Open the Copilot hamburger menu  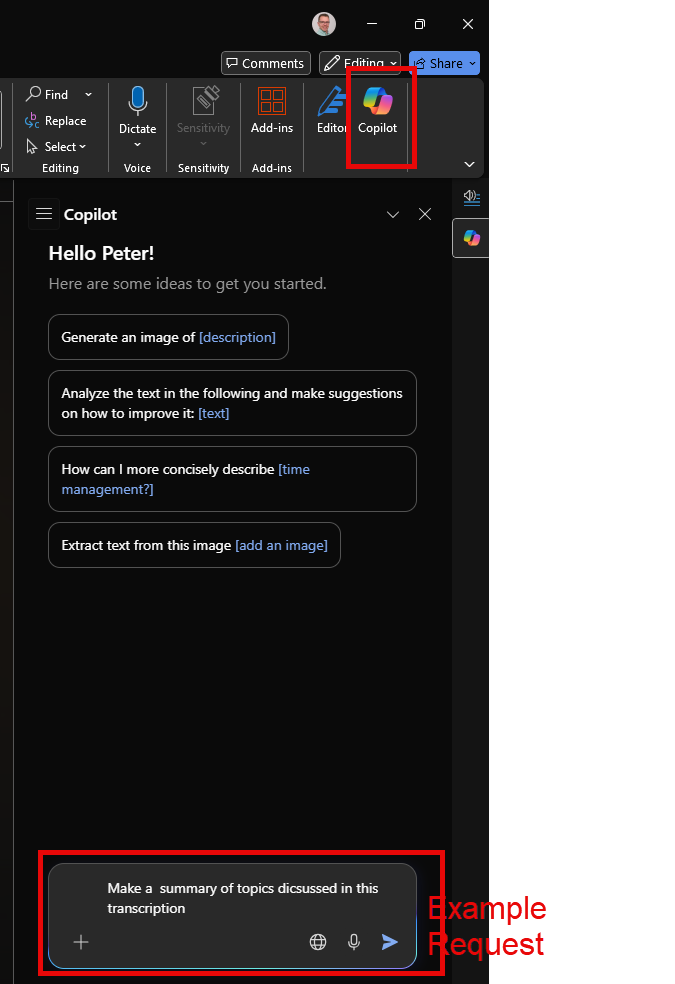tap(43, 214)
